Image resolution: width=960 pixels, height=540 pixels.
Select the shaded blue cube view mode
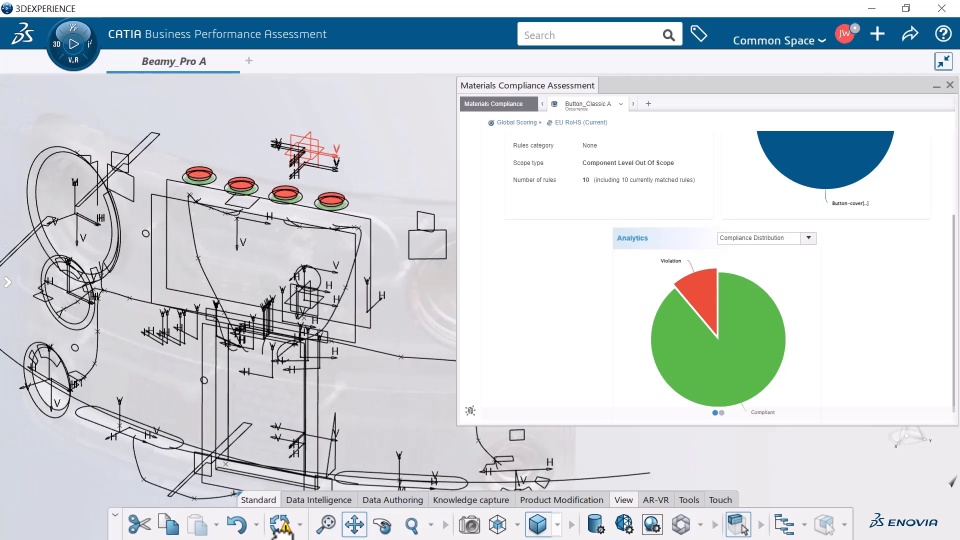click(x=538, y=525)
